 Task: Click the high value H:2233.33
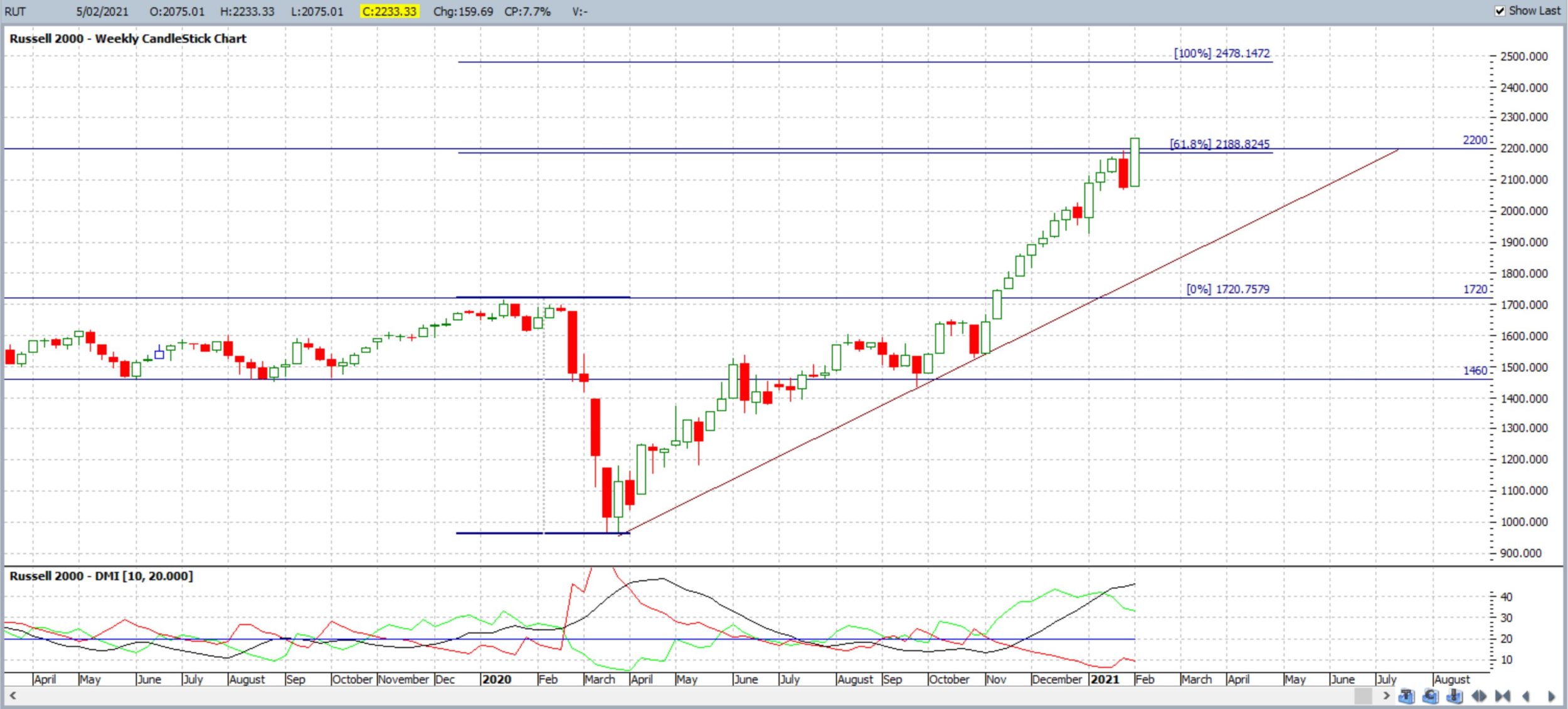247,11
